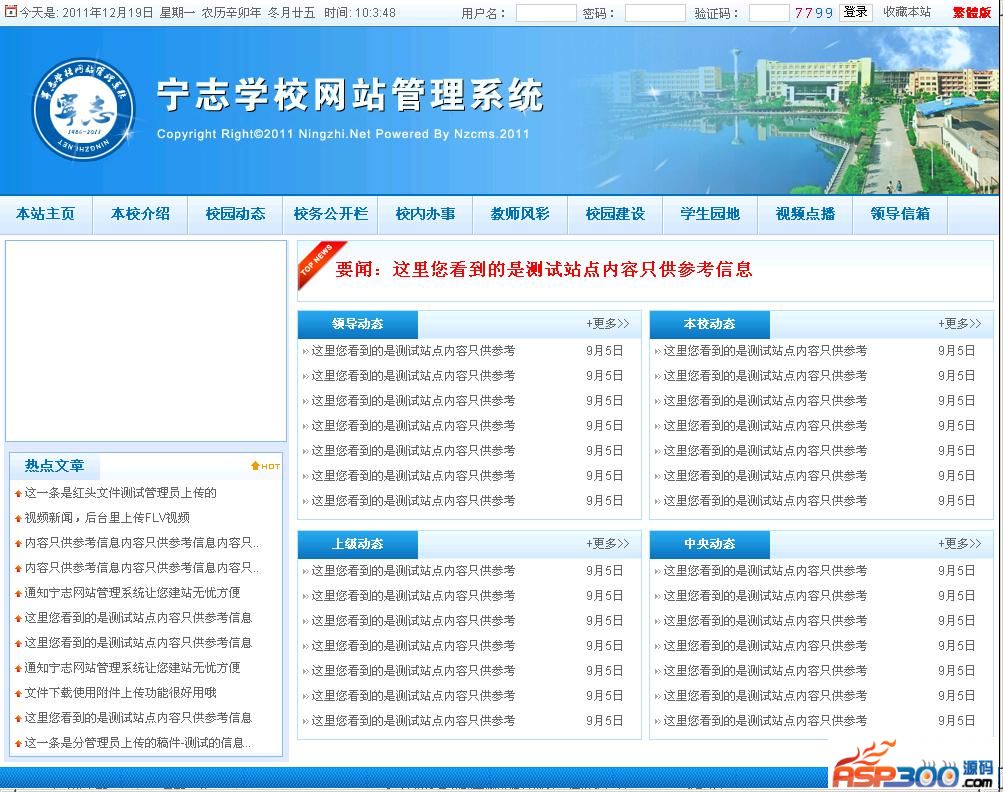
Task: Expand 更多 in the 本校动态 section
Action: (x=959, y=324)
